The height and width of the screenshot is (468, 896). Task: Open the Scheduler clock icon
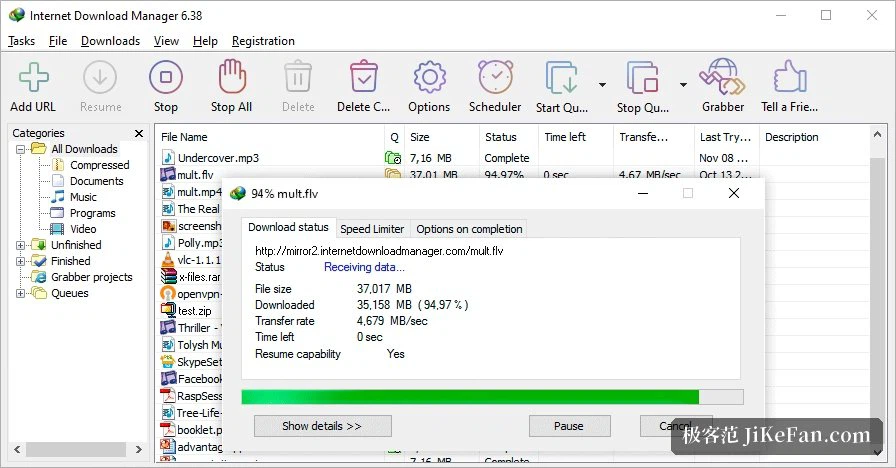coord(495,77)
